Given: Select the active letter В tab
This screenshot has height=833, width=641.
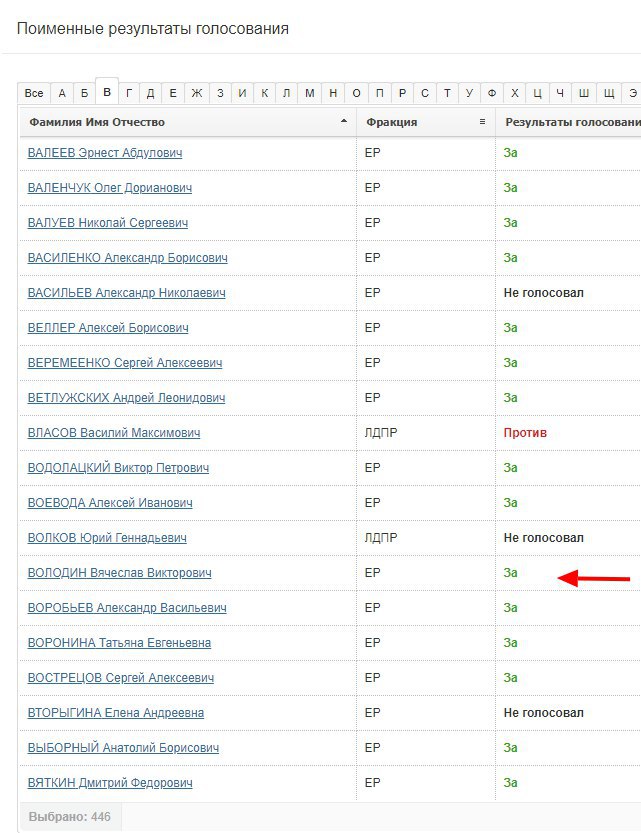Looking at the screenshot, I should click(107, 92).
